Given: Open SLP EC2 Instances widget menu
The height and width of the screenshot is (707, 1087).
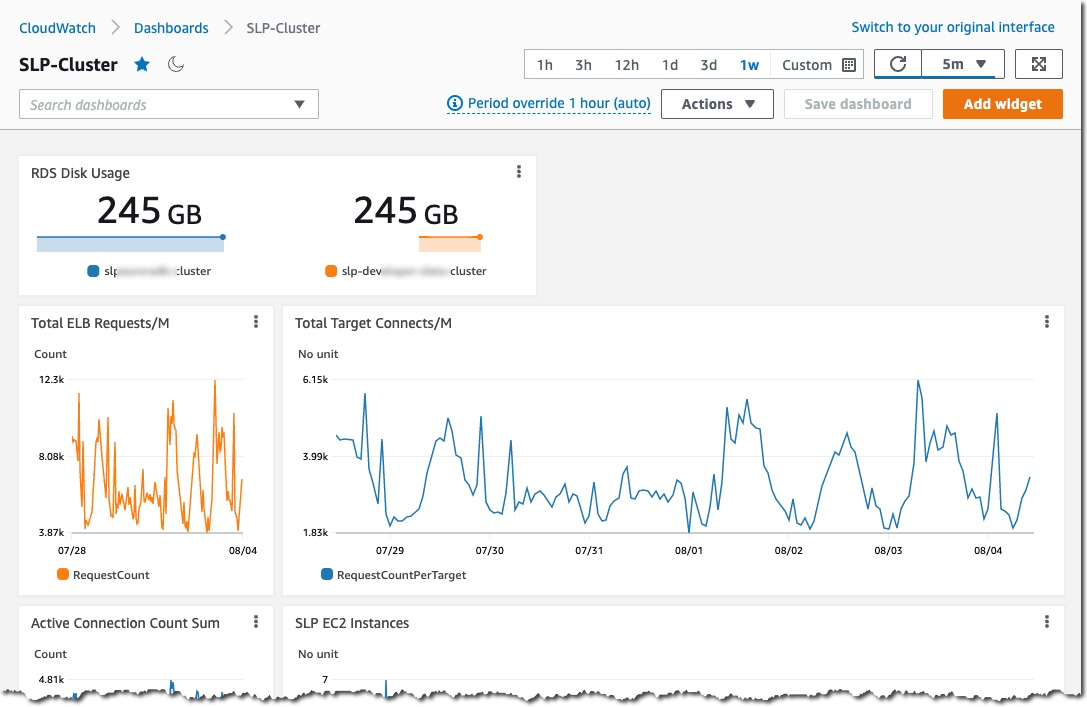Looking at the screenshot, I should 1047,622.
